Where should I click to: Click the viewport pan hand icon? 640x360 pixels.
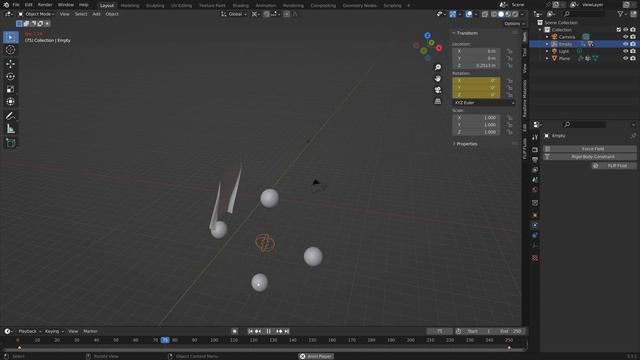[438, 78]
